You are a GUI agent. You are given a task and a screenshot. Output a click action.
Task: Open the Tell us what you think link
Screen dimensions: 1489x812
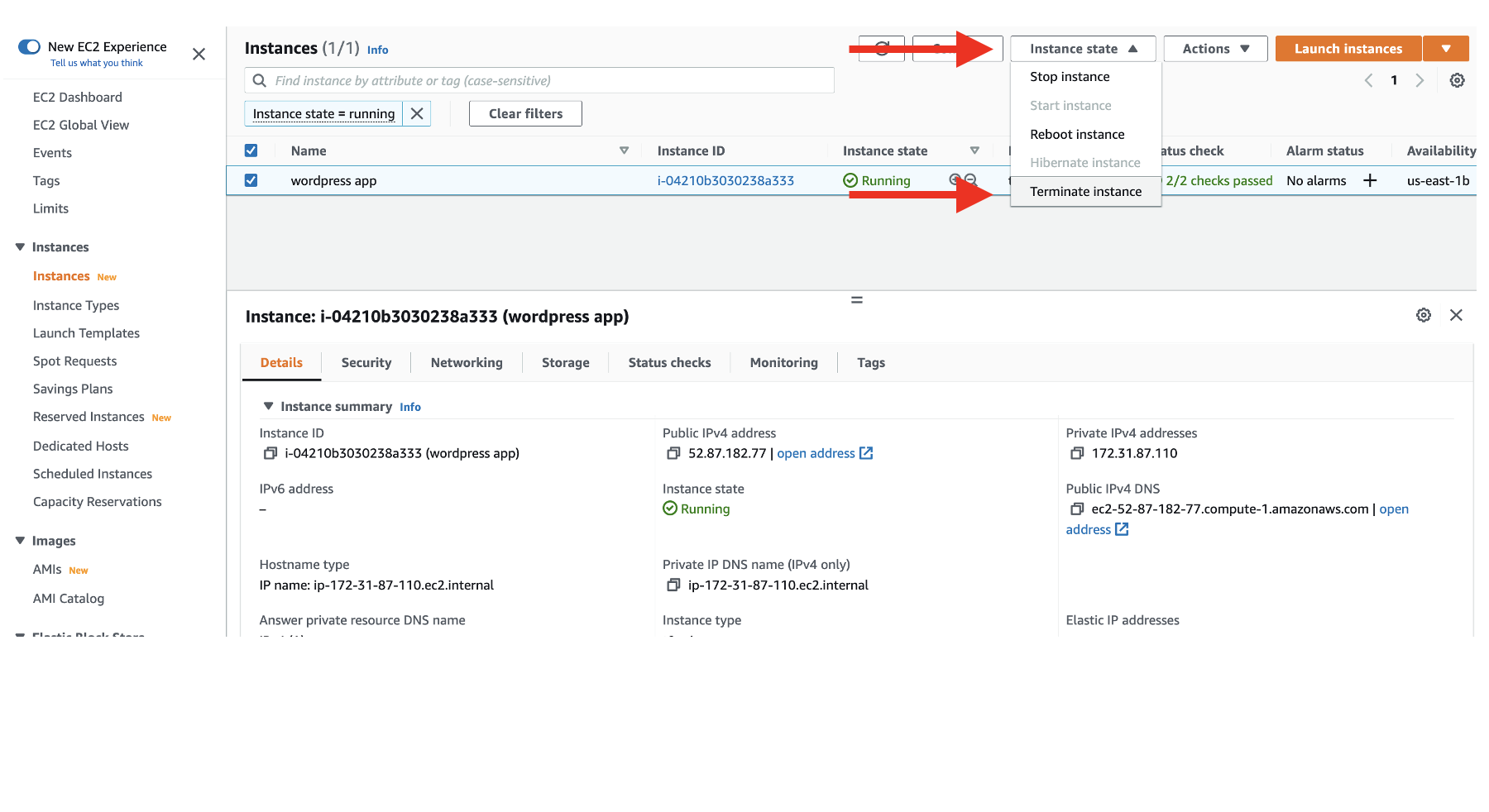[x=96, y=63]
